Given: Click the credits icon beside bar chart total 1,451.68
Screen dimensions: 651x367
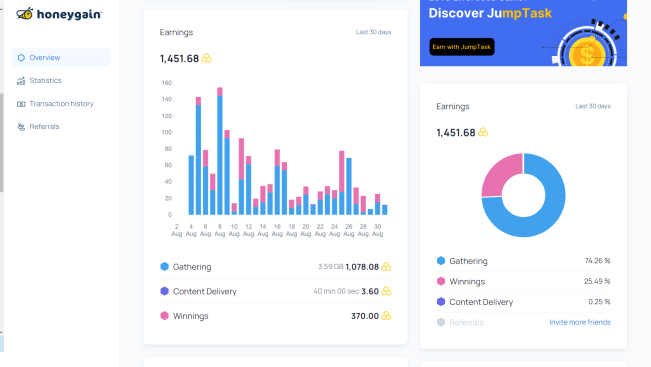Looking at the screenshot, I should 206,58.
